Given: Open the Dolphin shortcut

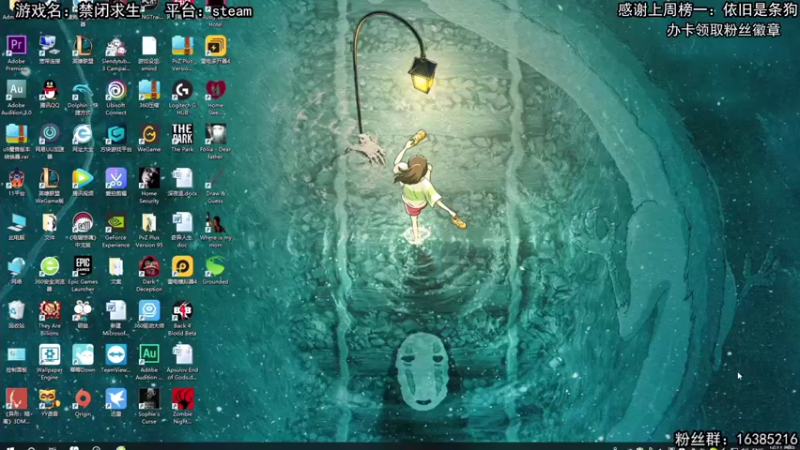Looking at the screenshot, I should (x=83, y=90).
